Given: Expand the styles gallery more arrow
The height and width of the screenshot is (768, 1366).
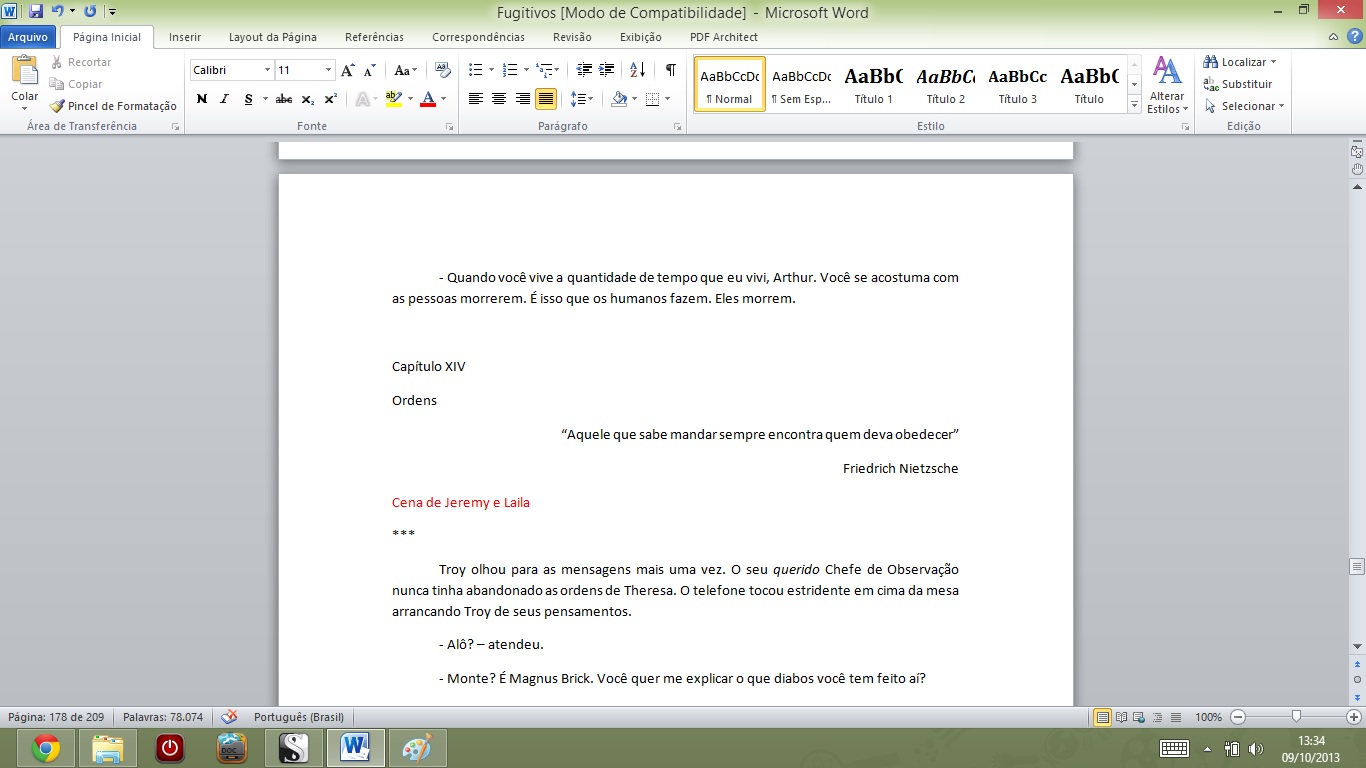Looking at the screenshot, I should coord(1134,105).
